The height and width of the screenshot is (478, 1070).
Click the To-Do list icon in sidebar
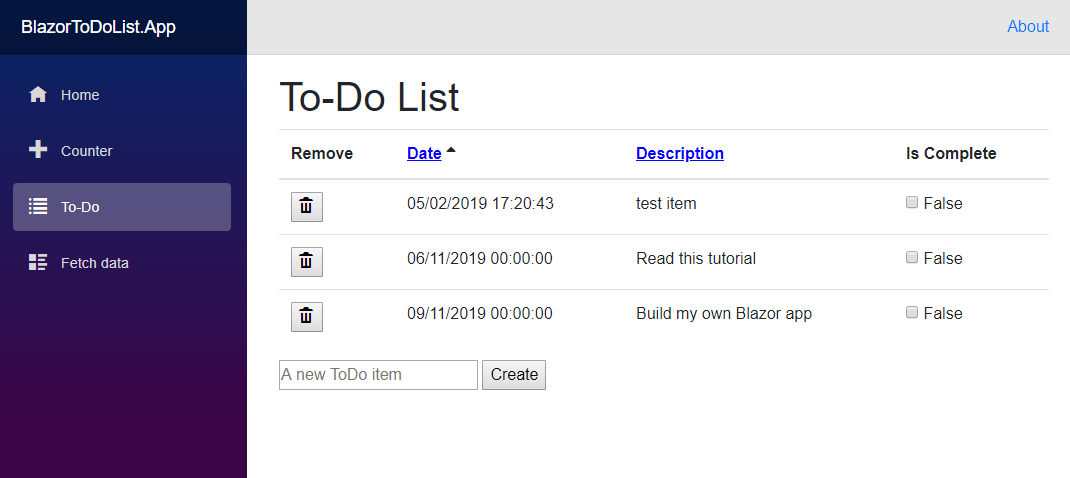click(x=38, y=206)
